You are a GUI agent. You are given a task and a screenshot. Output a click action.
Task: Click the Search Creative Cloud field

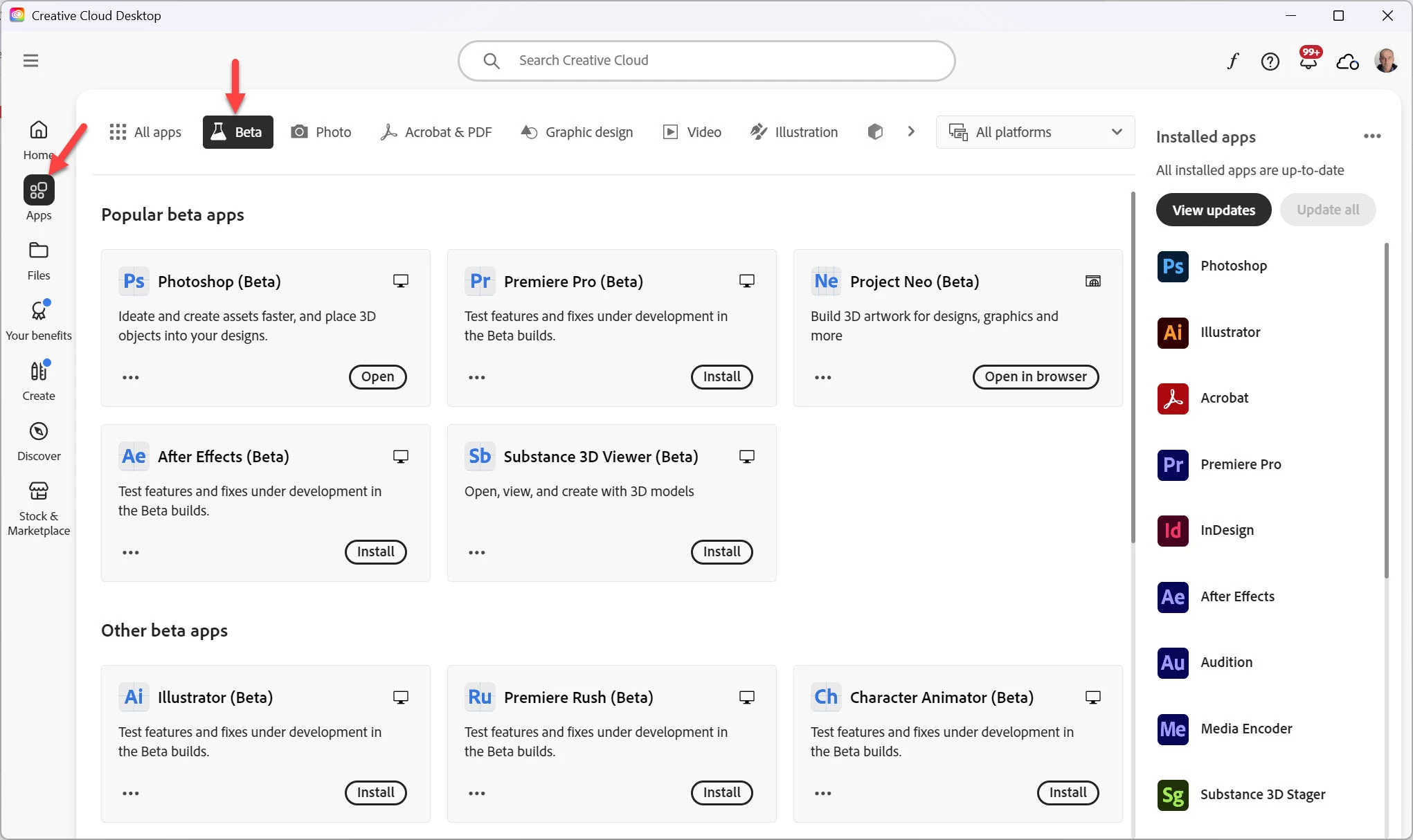pyautogui.click(x=706, y=61)
